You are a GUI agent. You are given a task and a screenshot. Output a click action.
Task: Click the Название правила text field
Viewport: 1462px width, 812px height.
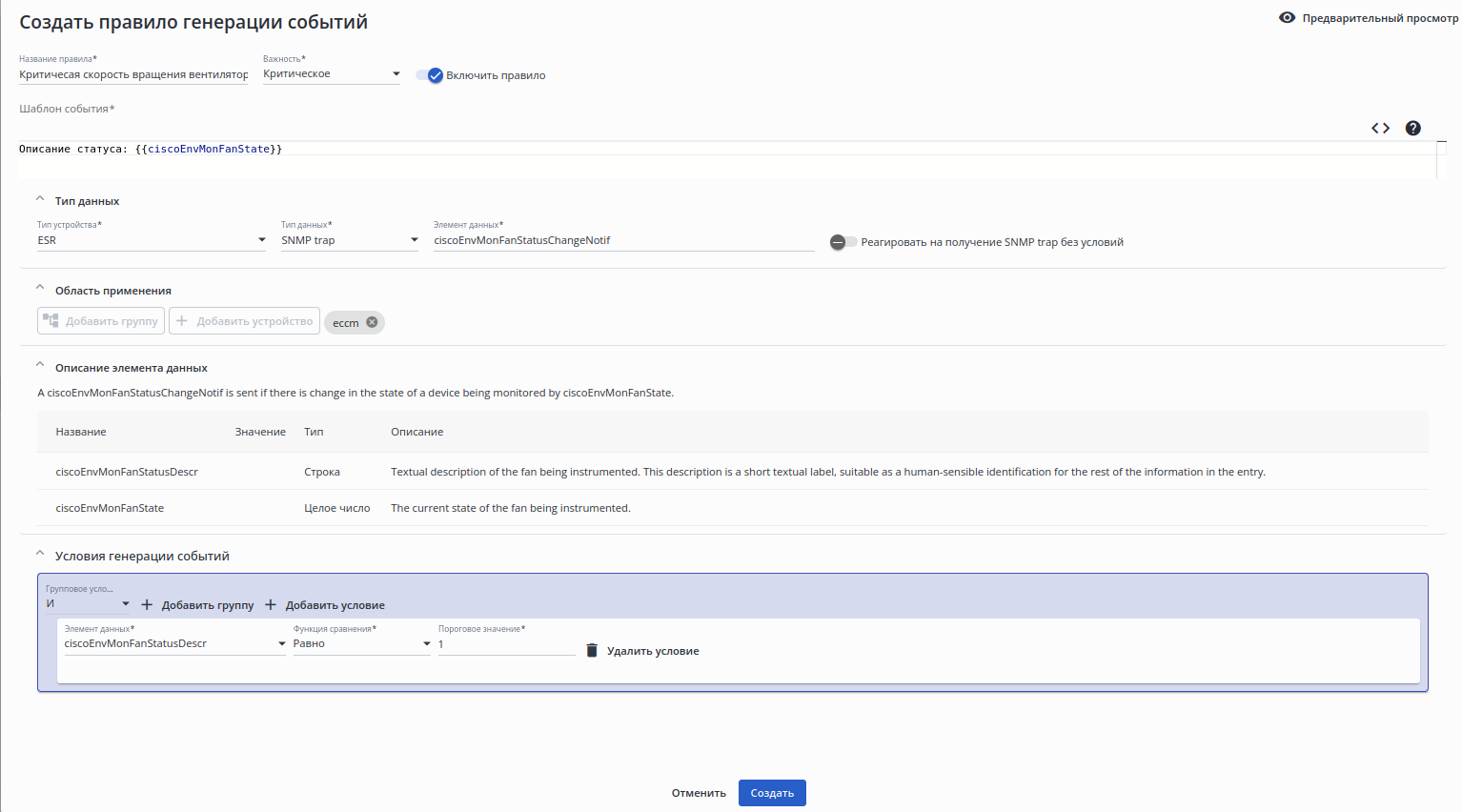click(133, 74)
